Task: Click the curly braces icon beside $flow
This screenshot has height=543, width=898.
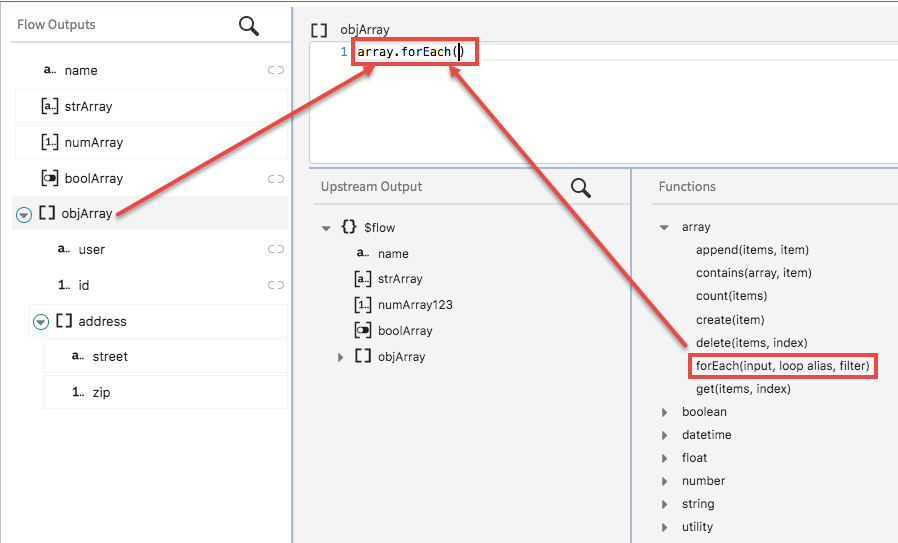Action: 349,227
